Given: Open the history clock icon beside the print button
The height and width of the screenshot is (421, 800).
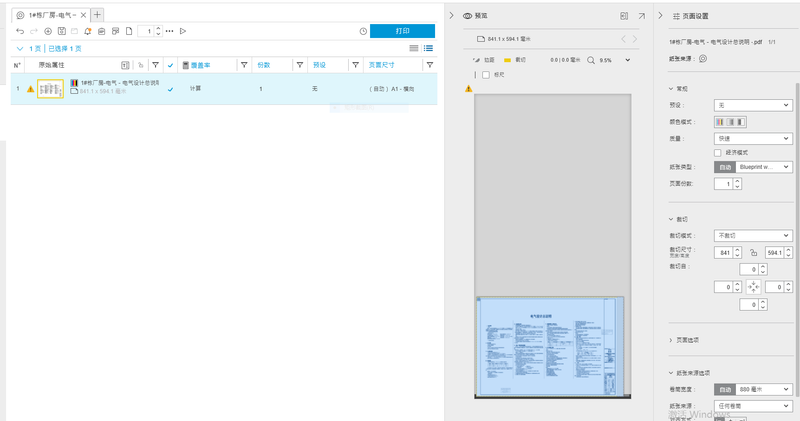Looking at the screenshot, I should (x=363, y=31).
